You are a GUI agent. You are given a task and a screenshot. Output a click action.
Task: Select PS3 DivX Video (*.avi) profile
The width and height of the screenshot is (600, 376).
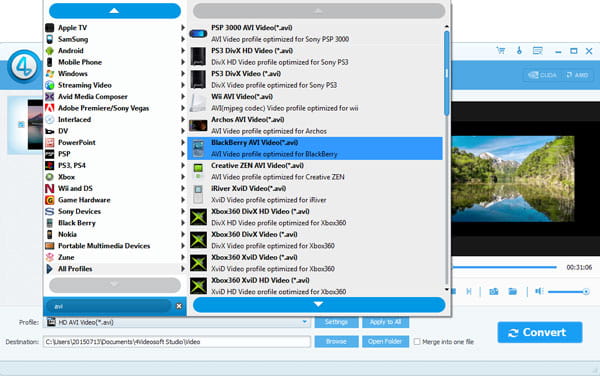(315, 79)
